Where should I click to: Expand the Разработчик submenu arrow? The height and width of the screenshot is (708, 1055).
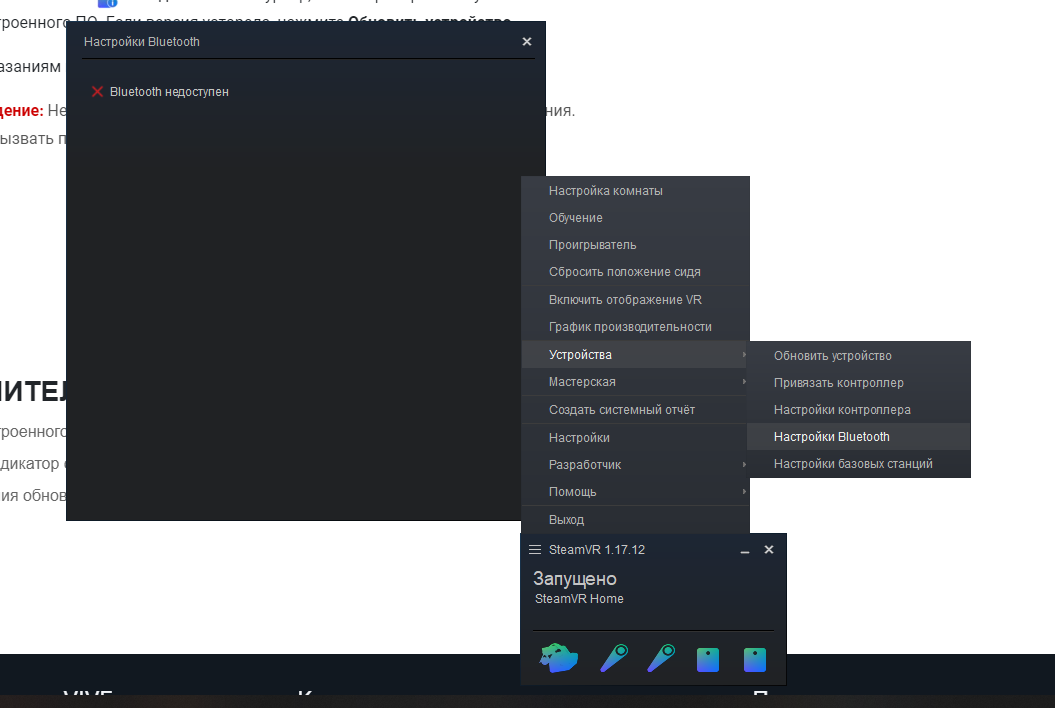tap(743, 464)
